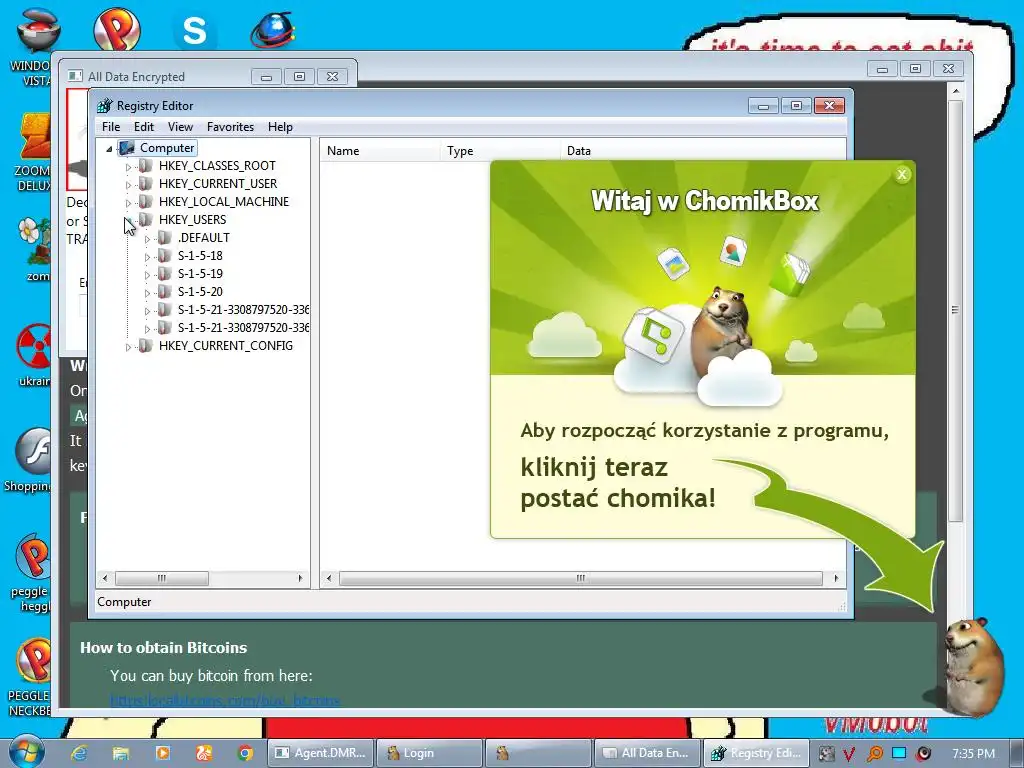
Task: Click the Registry Editor title bar icon
Action: tap(104, 105)
